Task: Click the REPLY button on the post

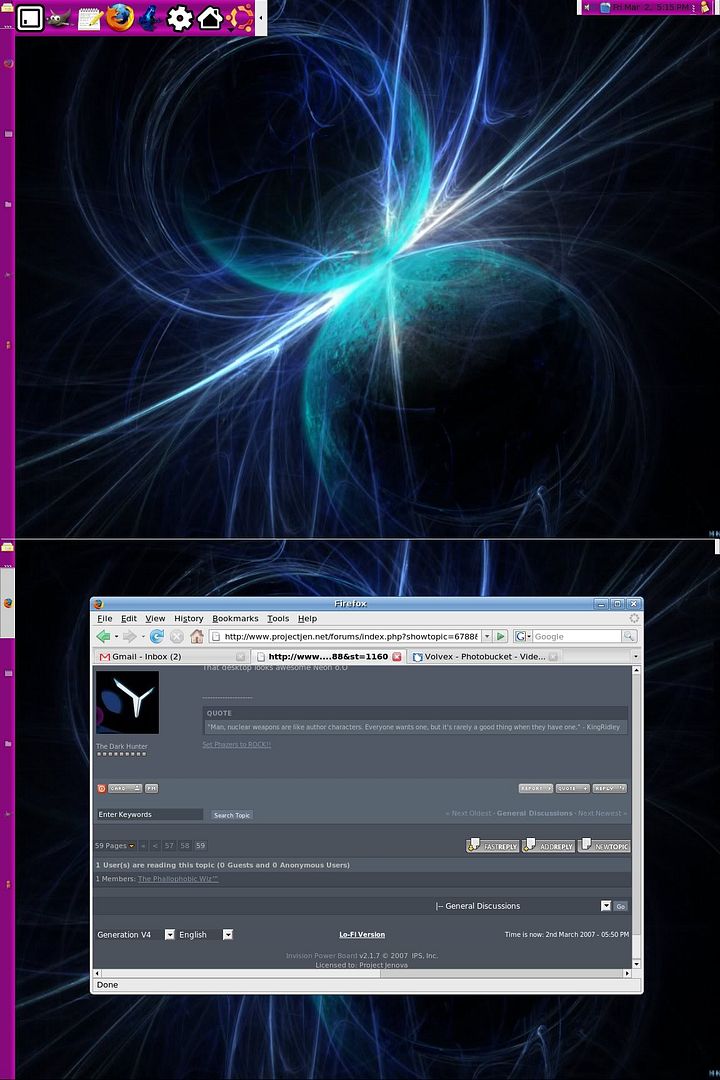Action: tap(610, 788)
